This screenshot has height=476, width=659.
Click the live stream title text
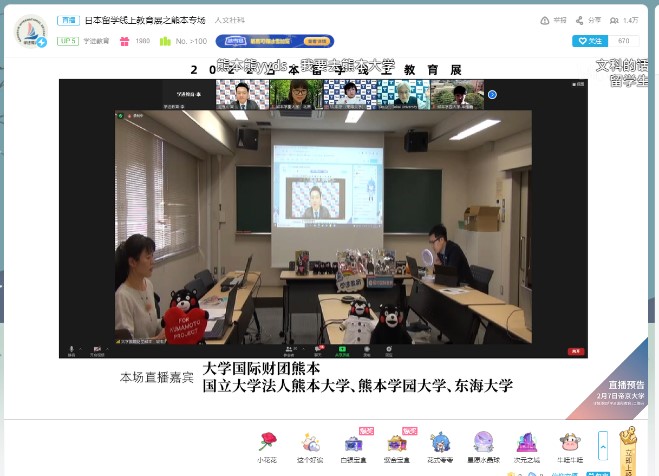(x=145, y=20)
